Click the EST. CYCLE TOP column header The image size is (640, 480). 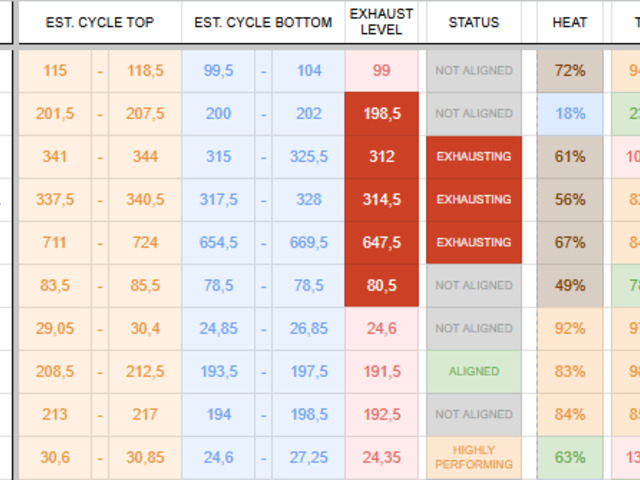point(100,22)
